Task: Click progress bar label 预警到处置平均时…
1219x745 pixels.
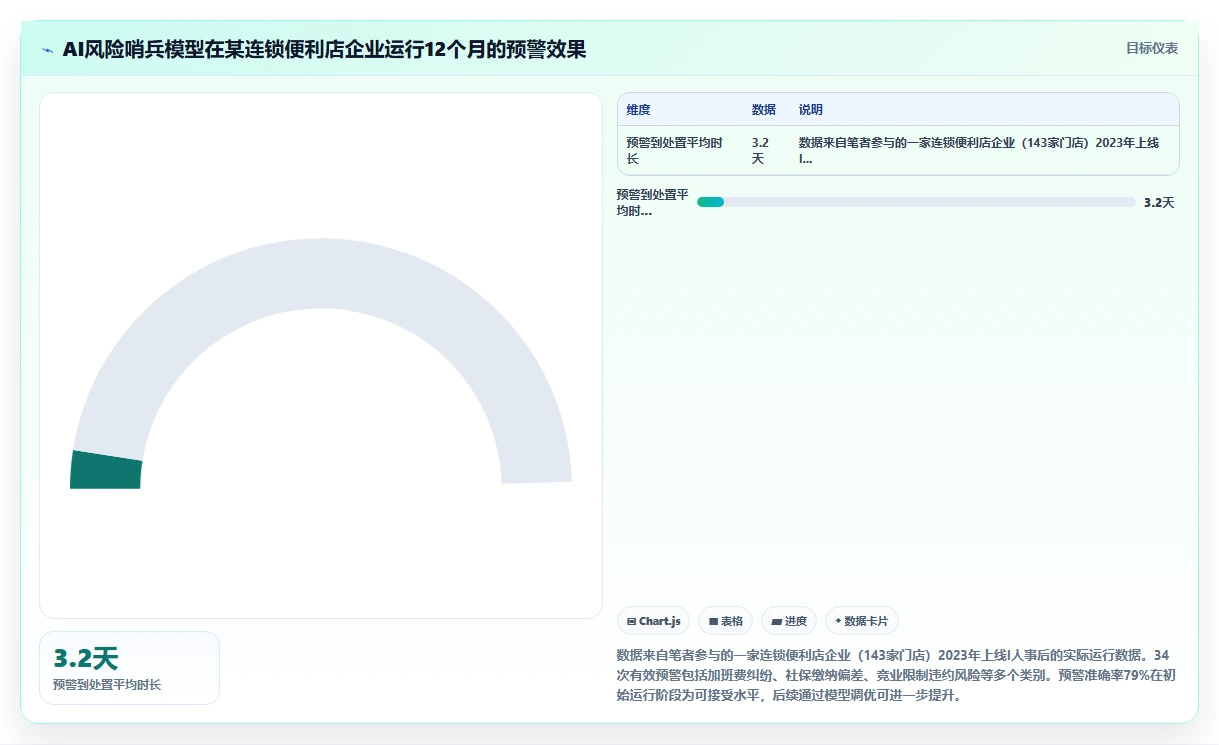Action: coord(652,202)
